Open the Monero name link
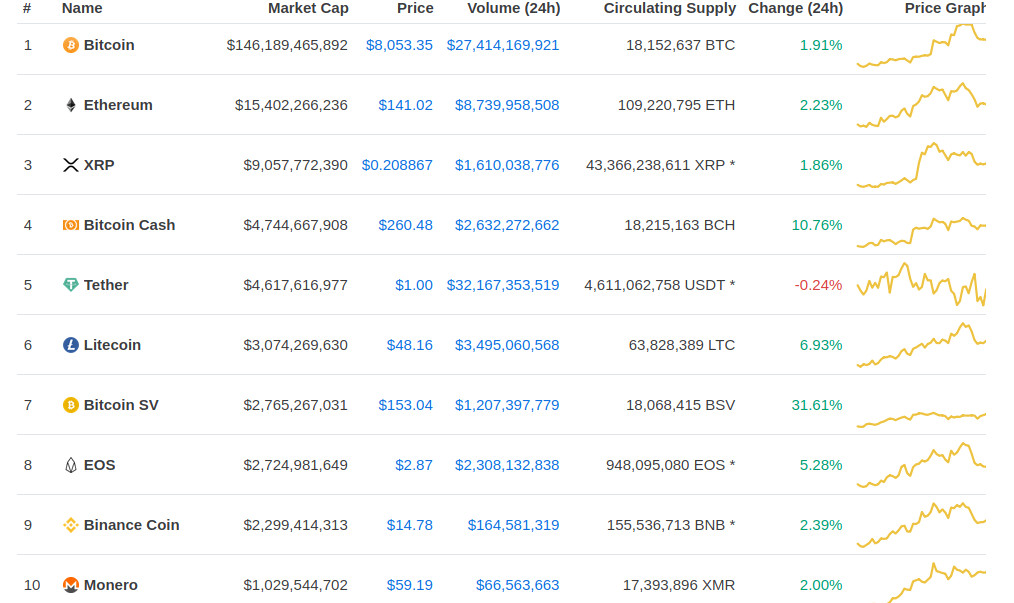The height and width of the screenshot is (603, 1014). click(x=111, y=585)
